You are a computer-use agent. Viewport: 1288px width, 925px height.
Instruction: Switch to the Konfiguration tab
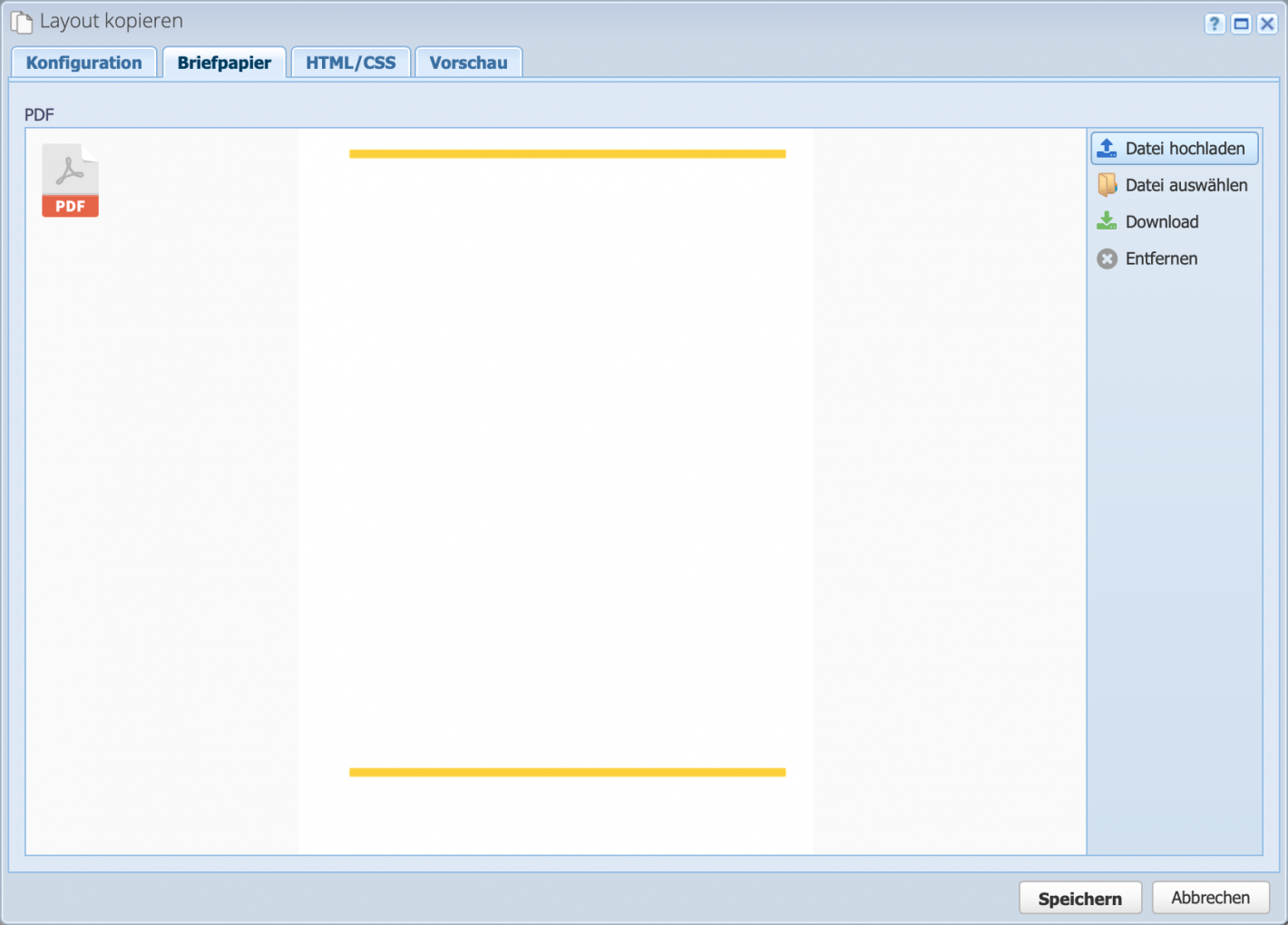tap(83, 62)
